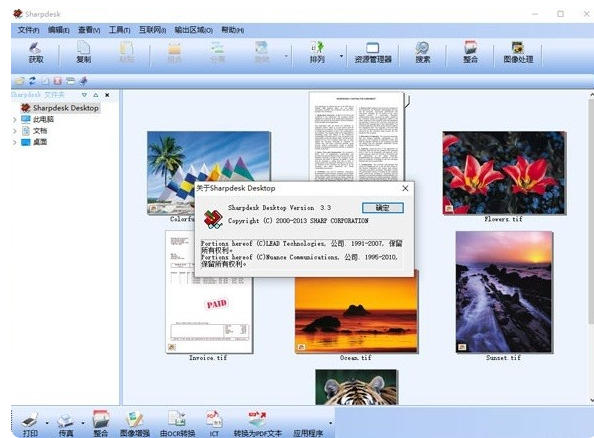Open the 资源管理器 (Explorer) tool
The width and height of the screenshot is (594, 438).
click(373, 53)
